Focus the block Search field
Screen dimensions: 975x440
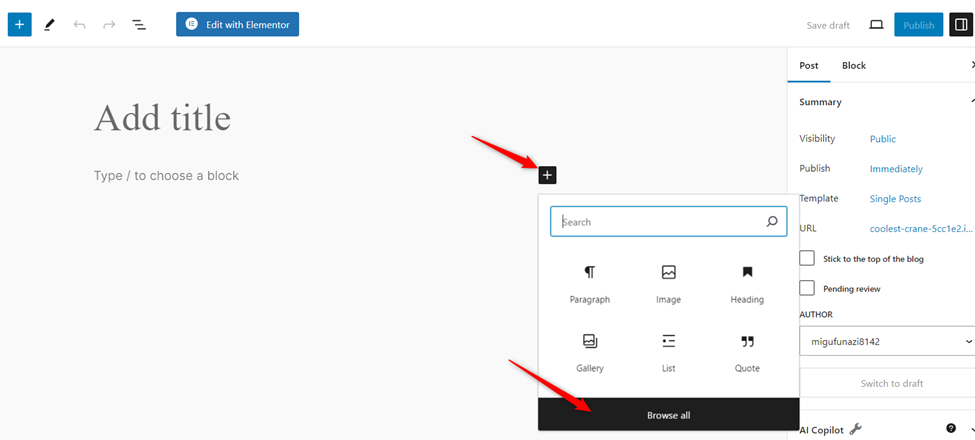coord(668,222)
